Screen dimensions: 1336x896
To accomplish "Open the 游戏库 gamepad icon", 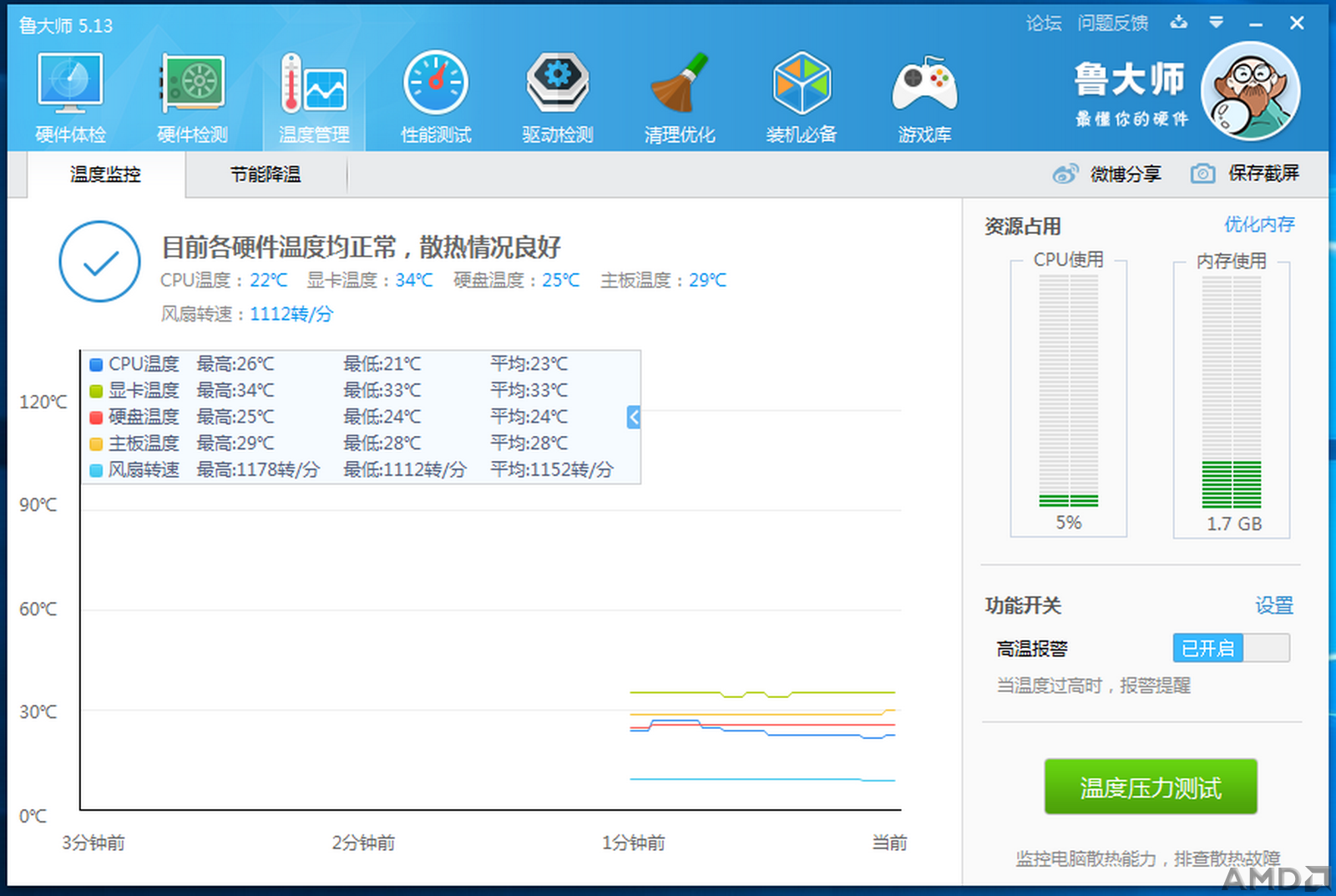I will point(924,84).
